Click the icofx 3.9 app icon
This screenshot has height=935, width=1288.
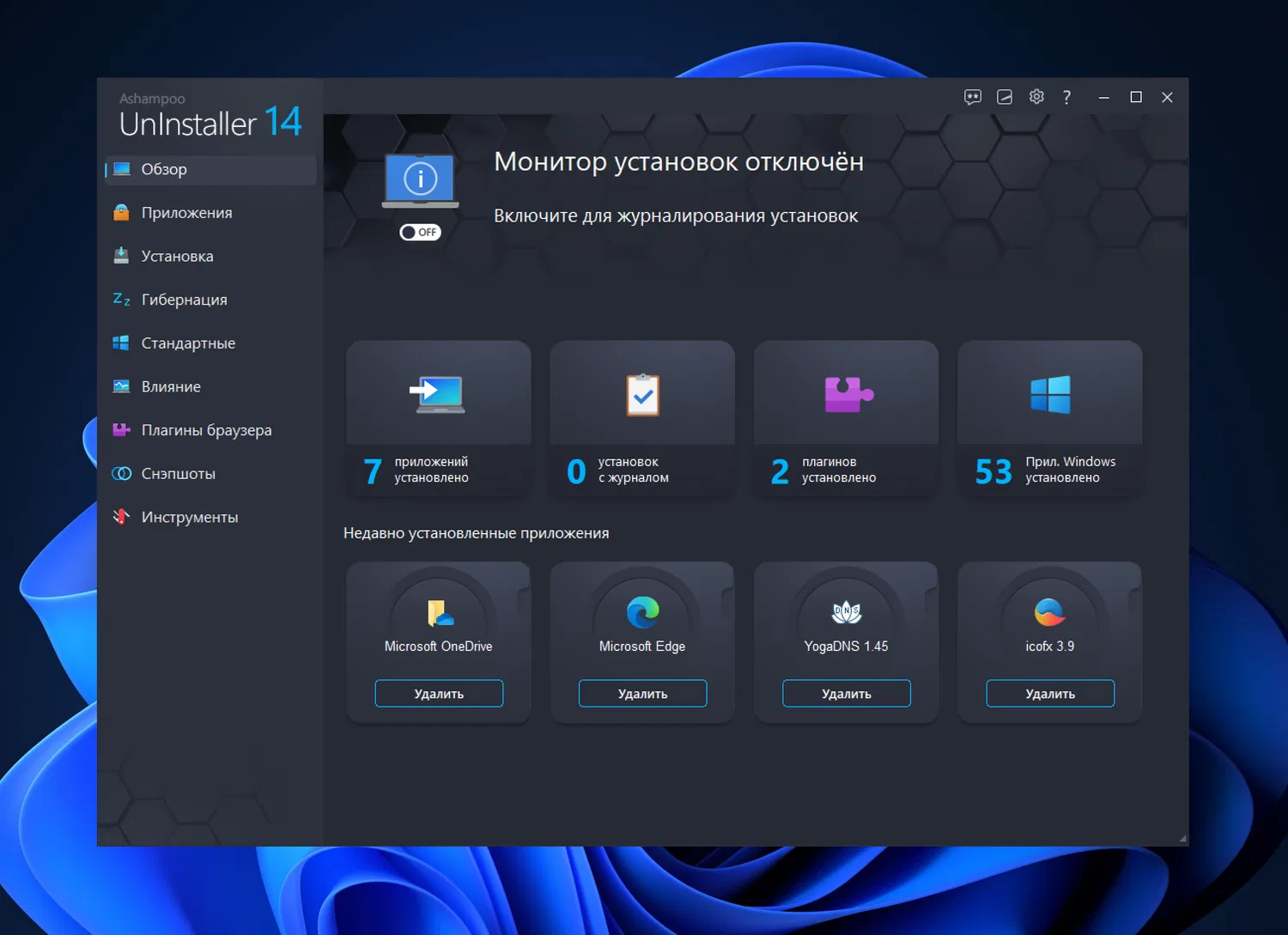click(x=1050, y=612)
